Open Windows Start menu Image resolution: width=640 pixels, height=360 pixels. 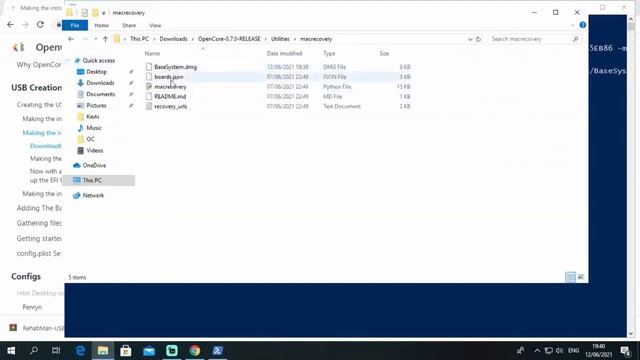tap(11, 351)
